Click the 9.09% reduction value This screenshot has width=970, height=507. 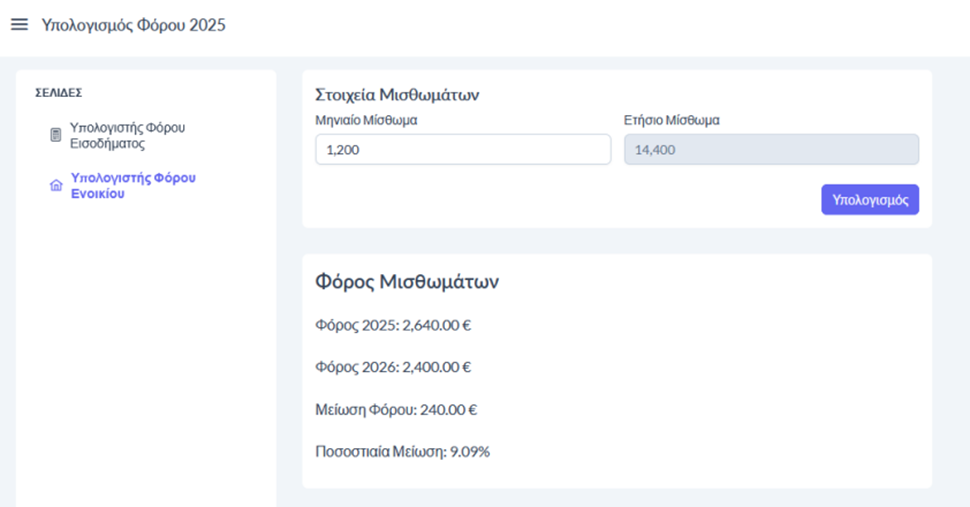pyautogui.click(x=470, y=451)
